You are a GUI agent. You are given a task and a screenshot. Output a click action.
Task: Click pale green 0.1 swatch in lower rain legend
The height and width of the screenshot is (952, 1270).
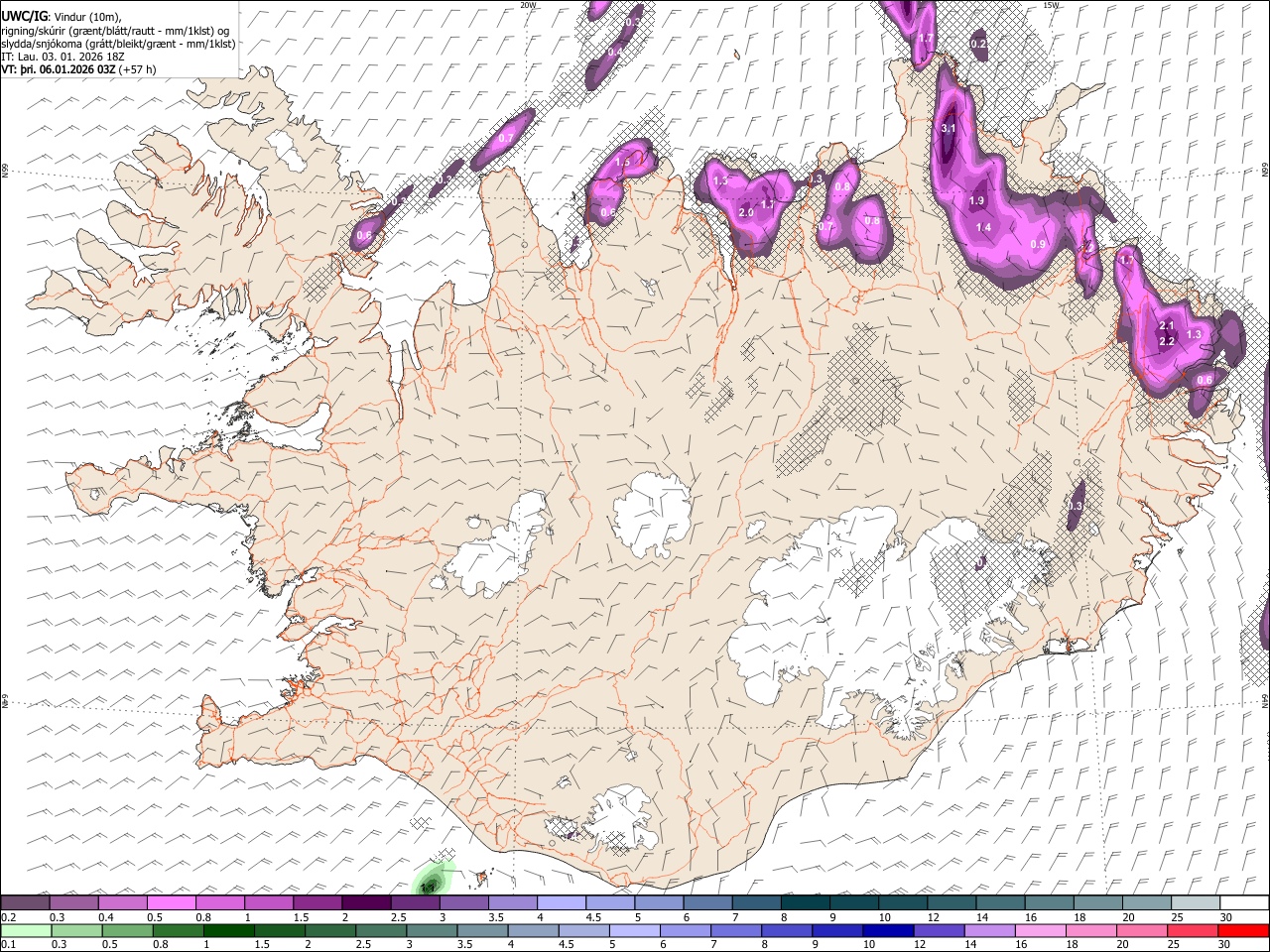pyautogui.click(x=25, y=930)
